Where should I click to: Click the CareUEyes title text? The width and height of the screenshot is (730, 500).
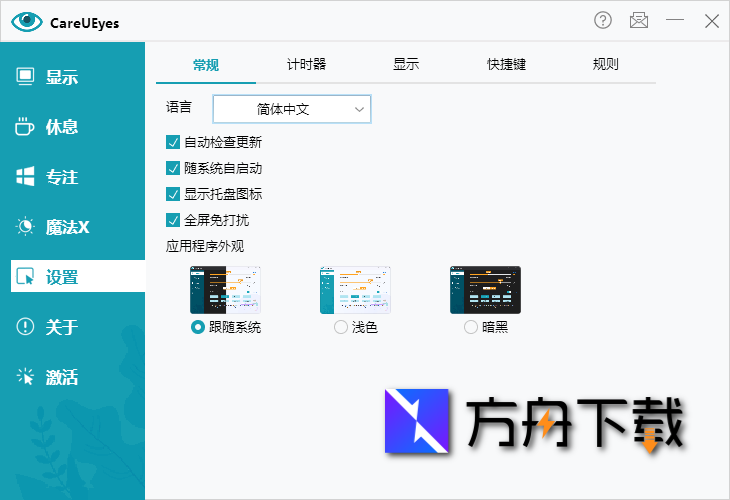(85, 23)
